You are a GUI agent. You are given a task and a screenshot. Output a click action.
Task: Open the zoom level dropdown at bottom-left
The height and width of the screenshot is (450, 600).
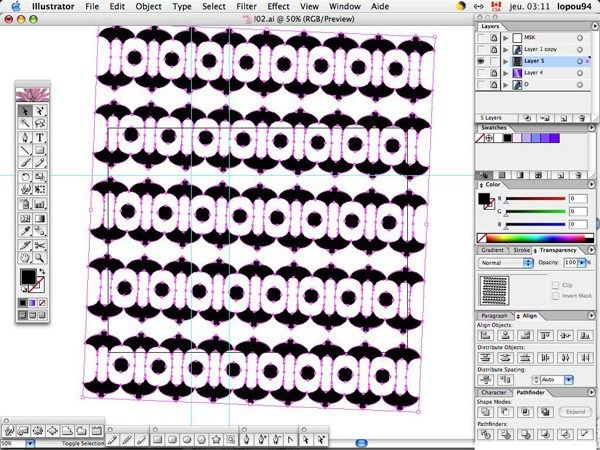30,443
